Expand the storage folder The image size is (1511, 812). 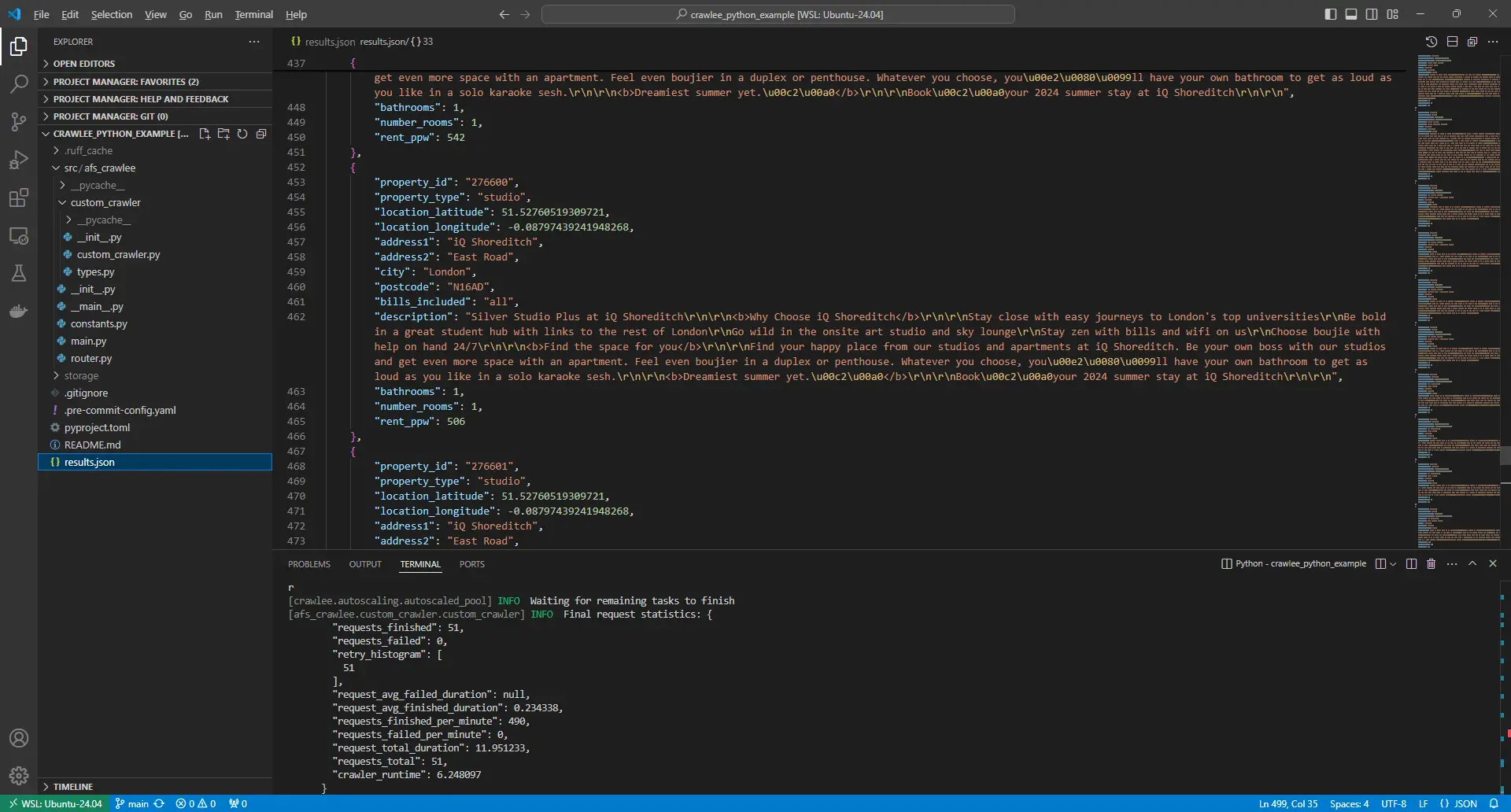tap(81, 376)
